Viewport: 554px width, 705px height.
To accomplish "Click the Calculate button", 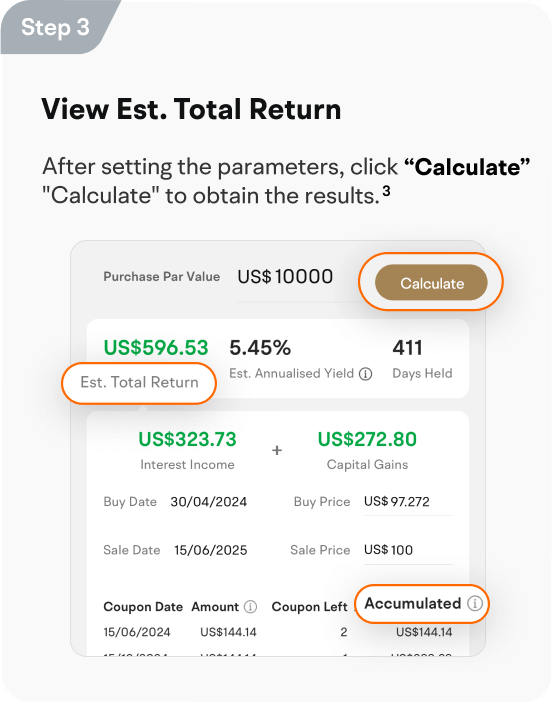I will pyautogui.click(x=431, y=283).
